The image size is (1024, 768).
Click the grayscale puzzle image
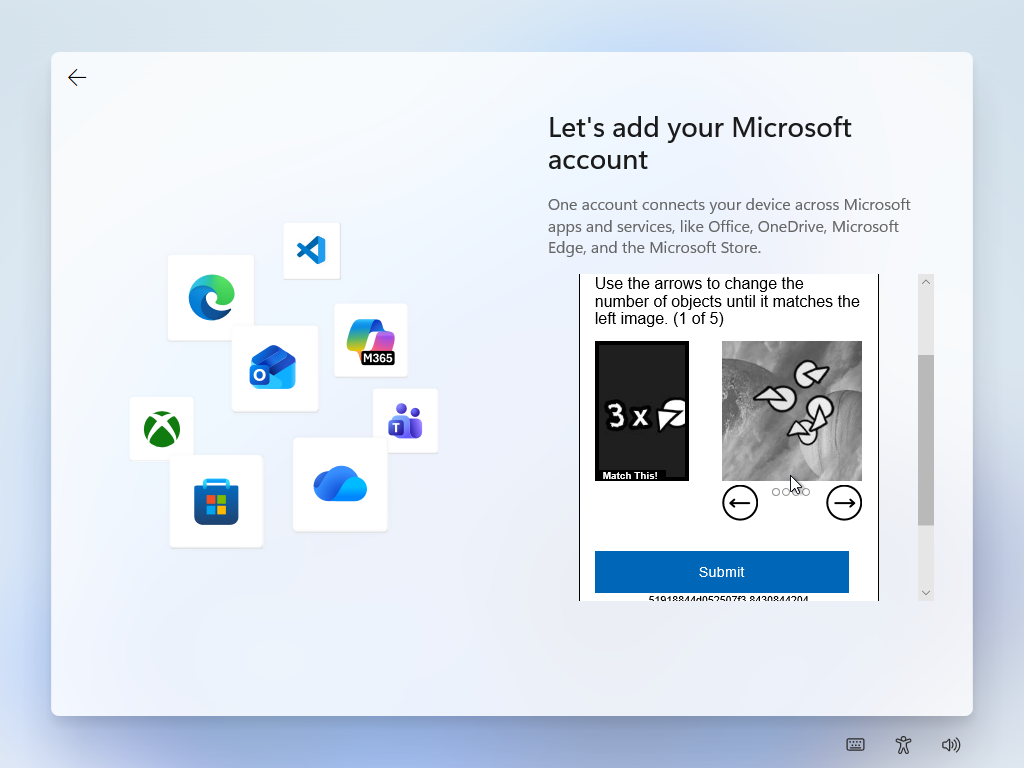tap(791, 411)
